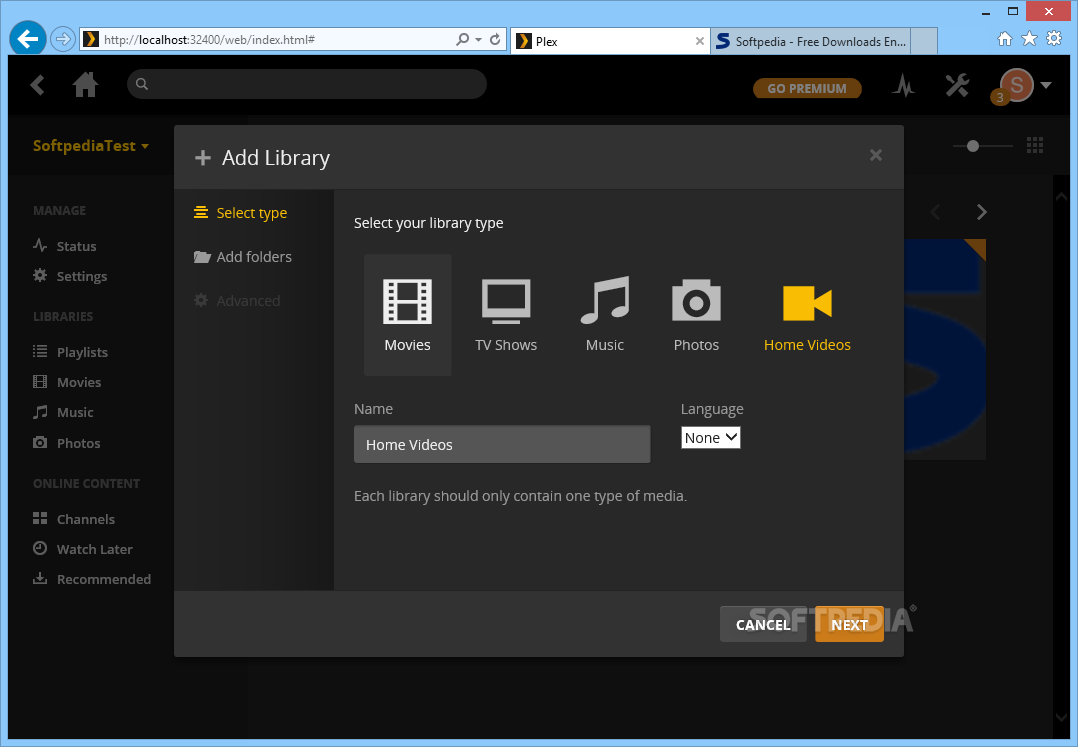Expand the SoftpediaTest server dropdown
1078x747 pixels.
click(x=91, y=146)
